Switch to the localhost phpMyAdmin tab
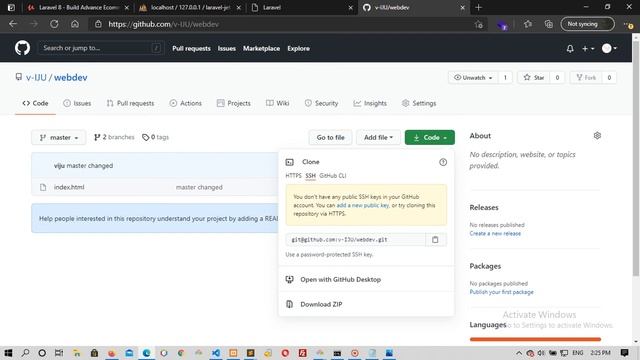 [x=190, y=7]
